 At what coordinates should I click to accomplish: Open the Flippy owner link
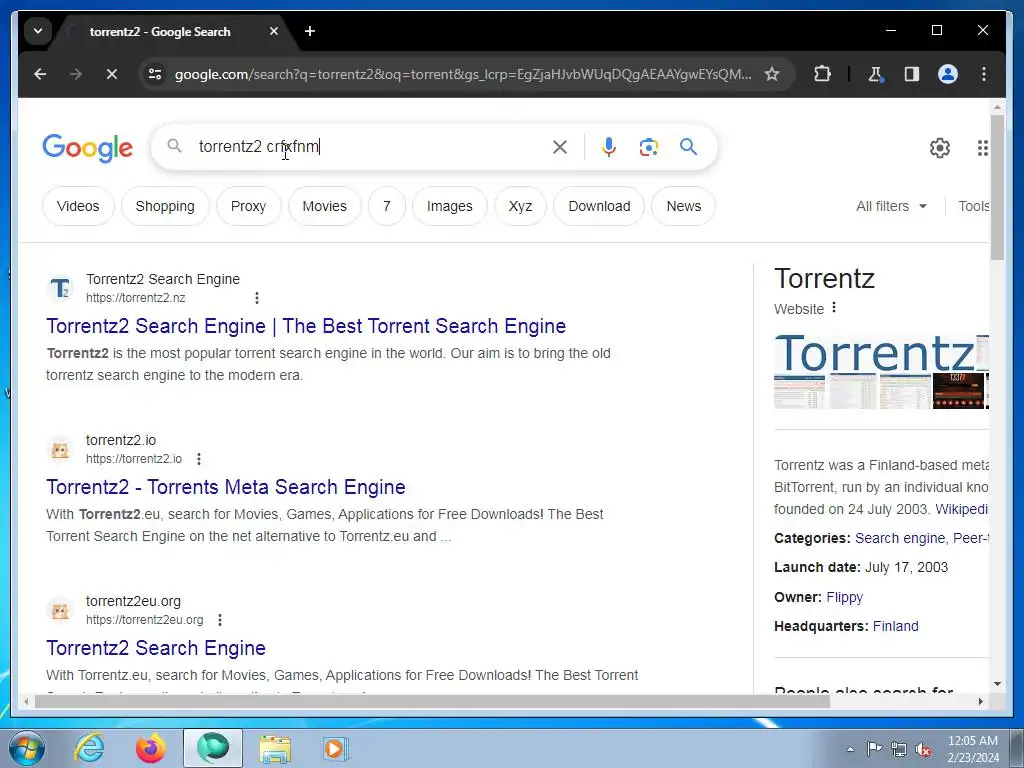844,597
